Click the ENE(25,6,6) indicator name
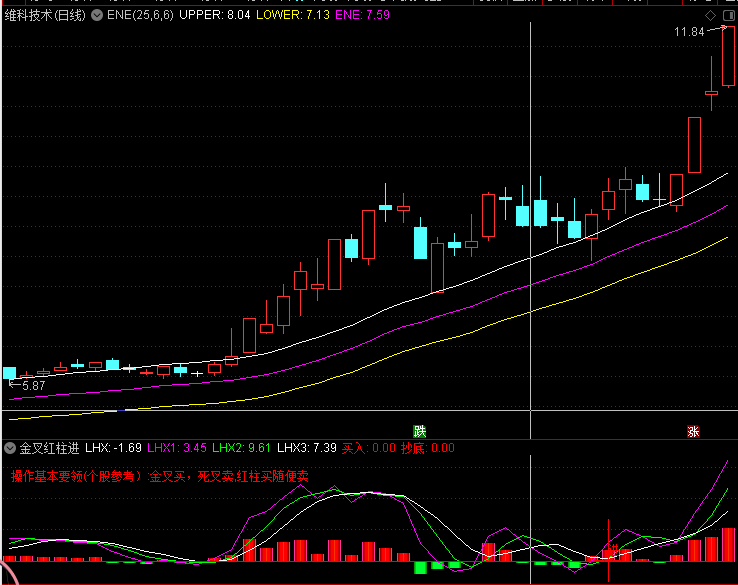738x585 pixels. [140, 15]
